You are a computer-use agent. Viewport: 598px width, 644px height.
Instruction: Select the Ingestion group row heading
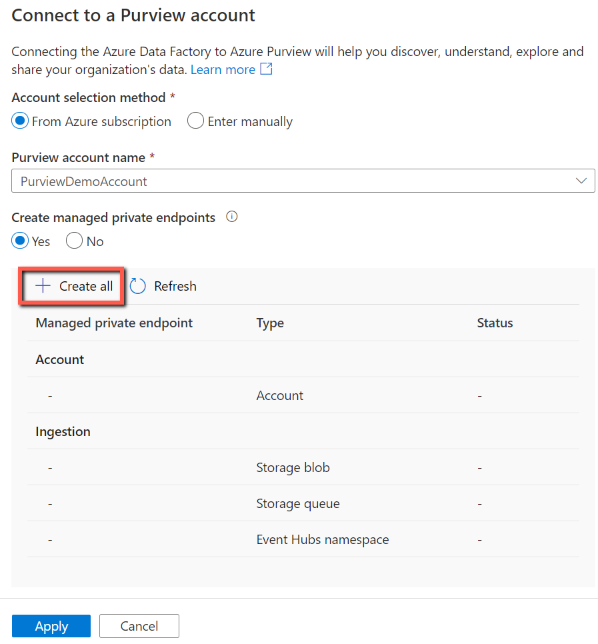tap(63, 432)
